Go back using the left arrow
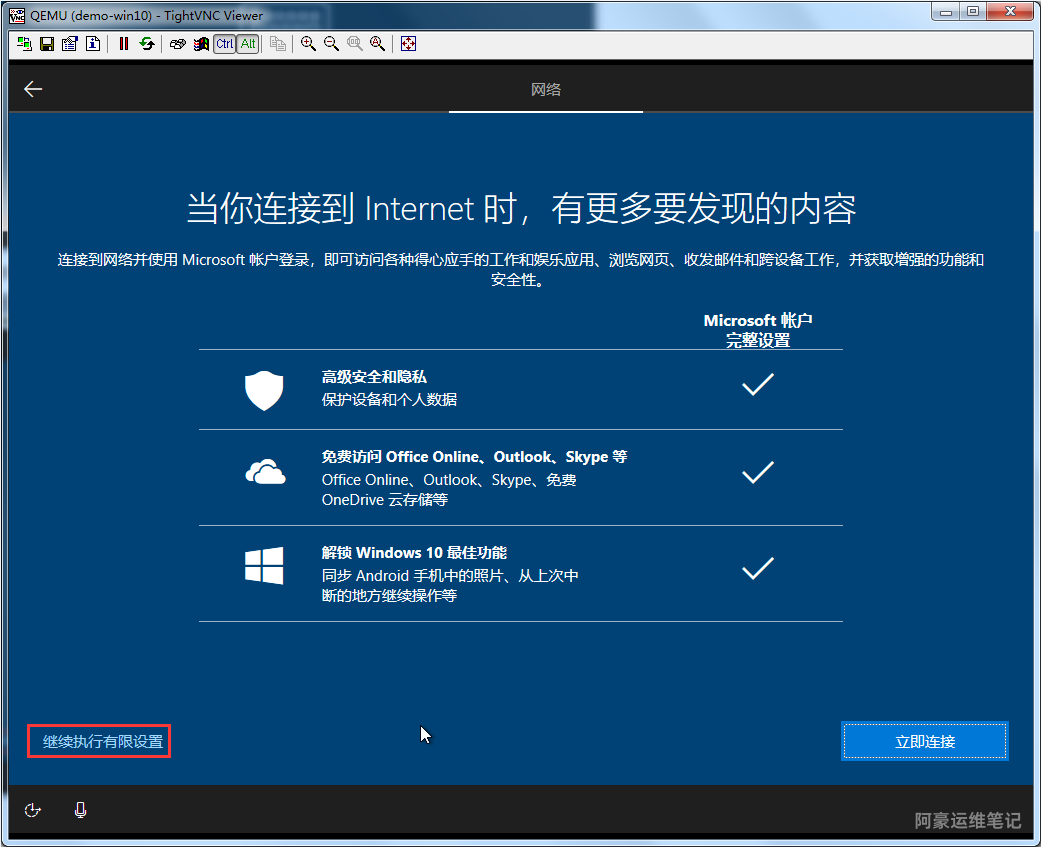The height and width of the screenshot is (847, 1041). tap(33, 89)
